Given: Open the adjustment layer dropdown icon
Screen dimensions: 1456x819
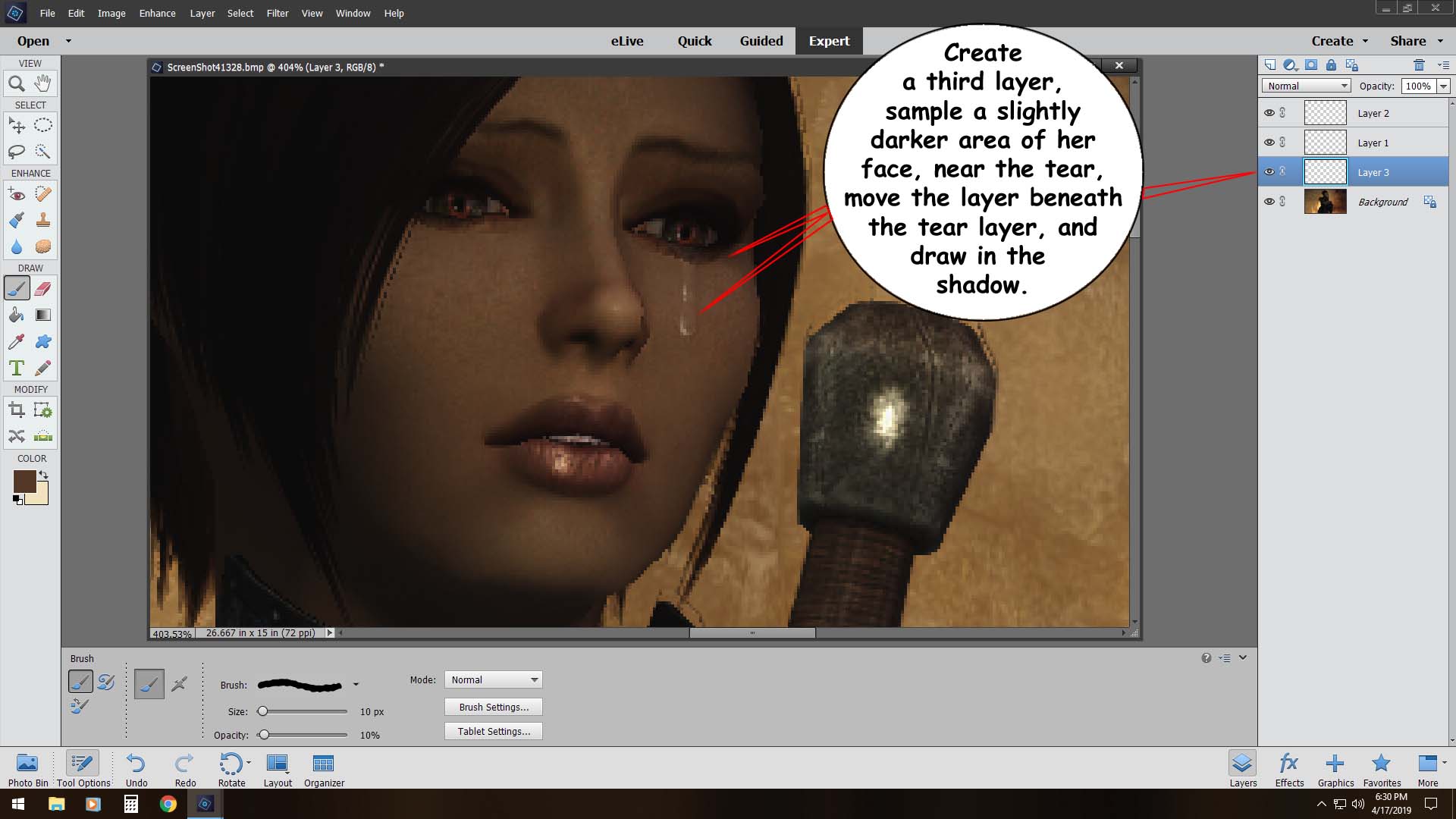Looking at the screenshot, I should [x=1290, y=65].
